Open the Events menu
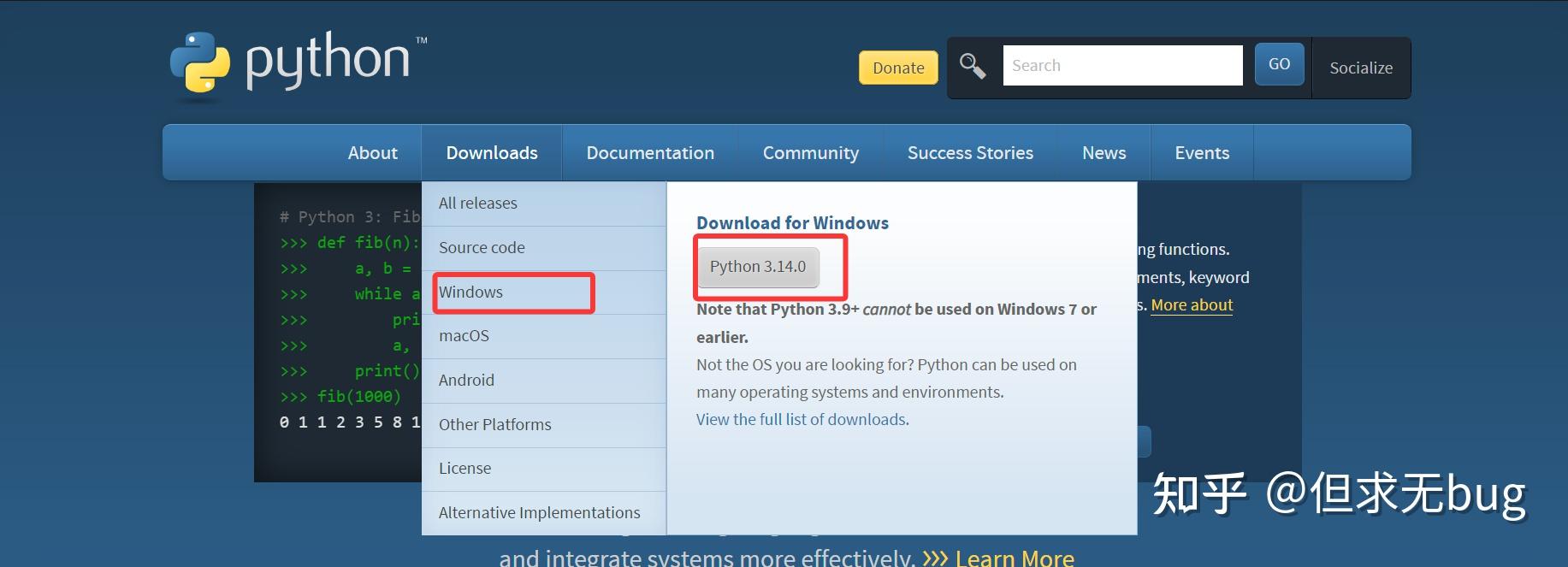The height and width of the screenshot is (567, 1568). (x=1202, y=152)
